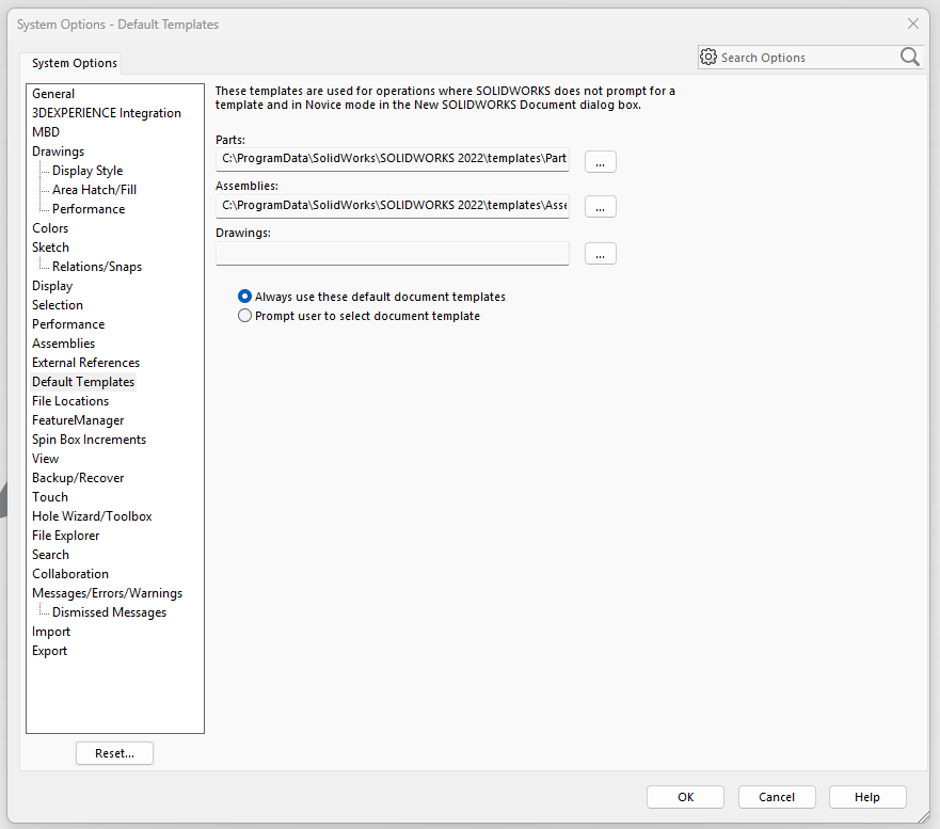
Task: Browse for Parts template file
Action: [600, 162]
